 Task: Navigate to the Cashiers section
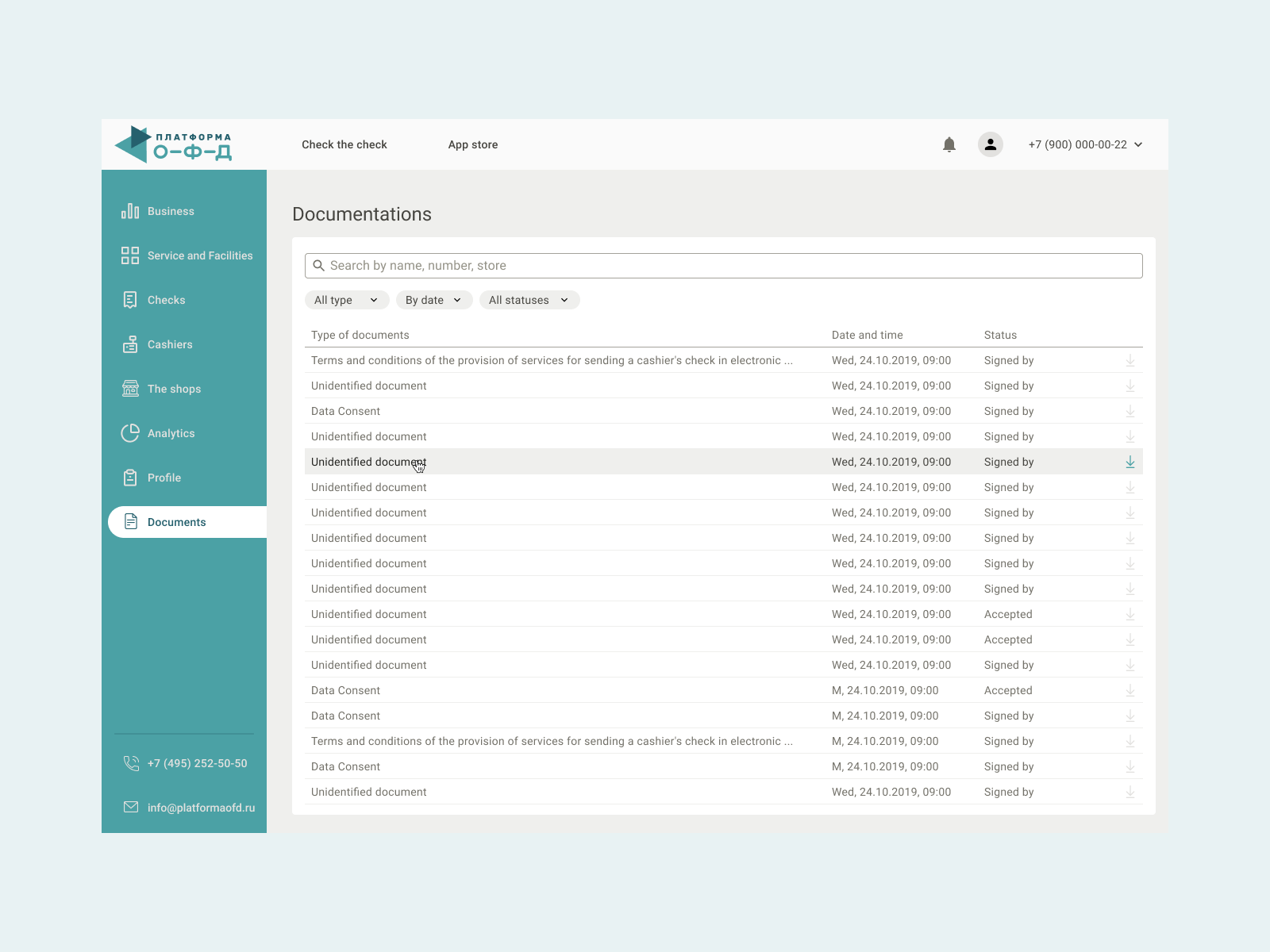[x=169, y=344]
